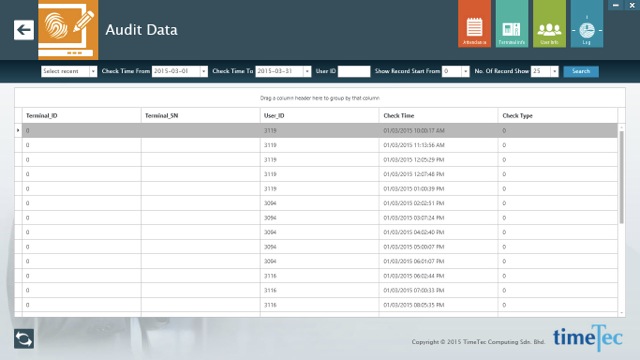Click the Audit Data fingerprint icon
This screenshot has width=640, height=360.
68,30
